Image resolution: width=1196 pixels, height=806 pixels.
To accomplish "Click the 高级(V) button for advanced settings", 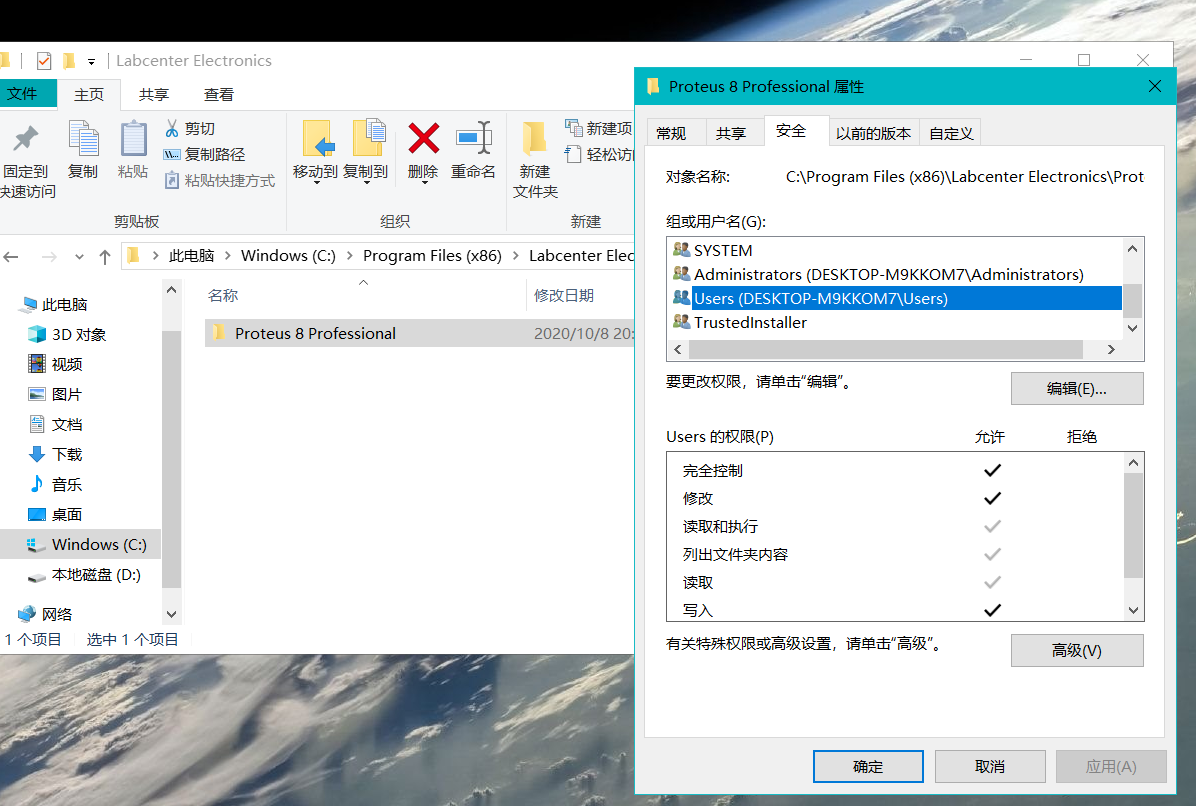I will click(1077, 650).
